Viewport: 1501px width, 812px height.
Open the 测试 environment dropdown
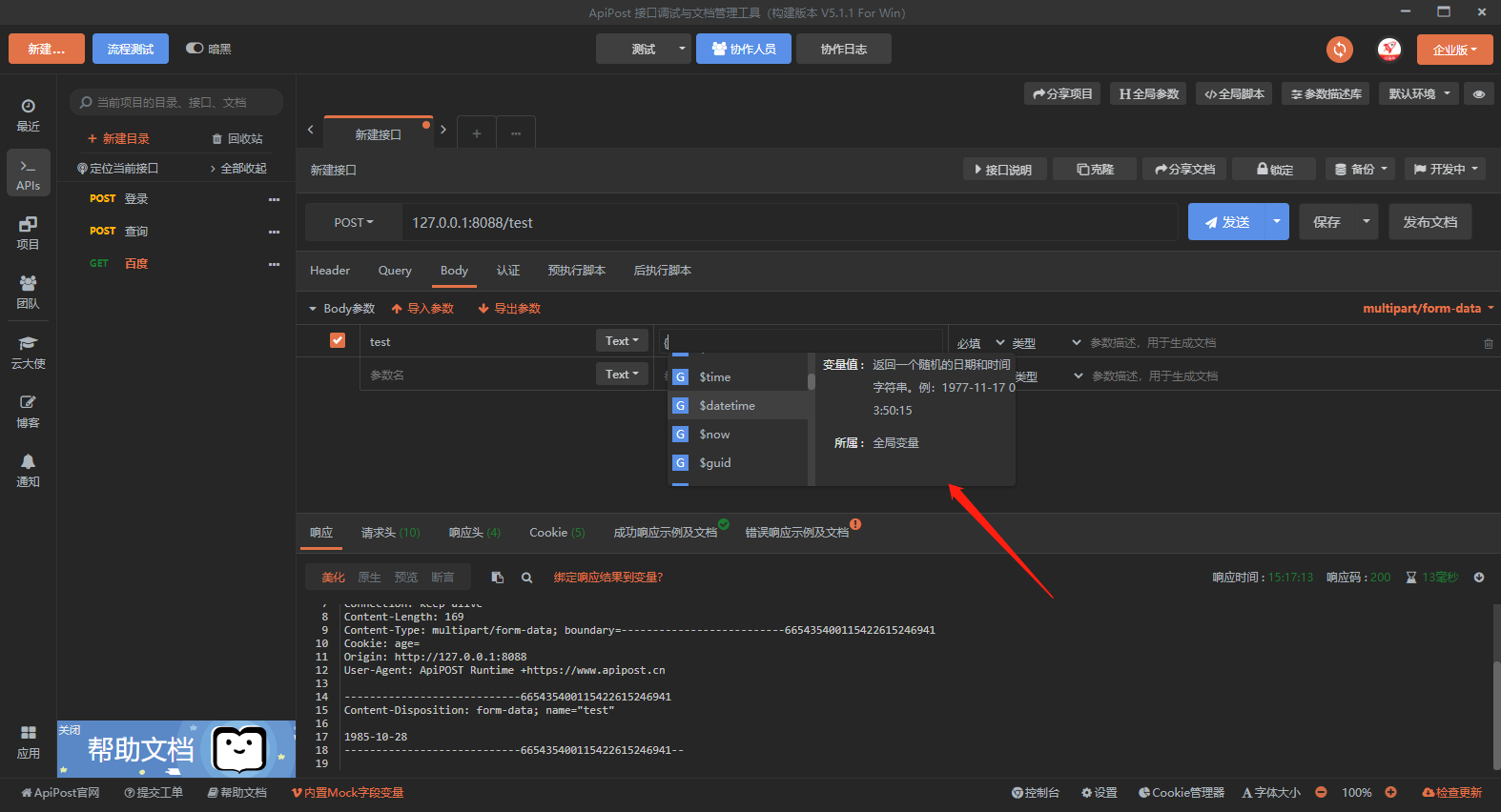(644, 49)
